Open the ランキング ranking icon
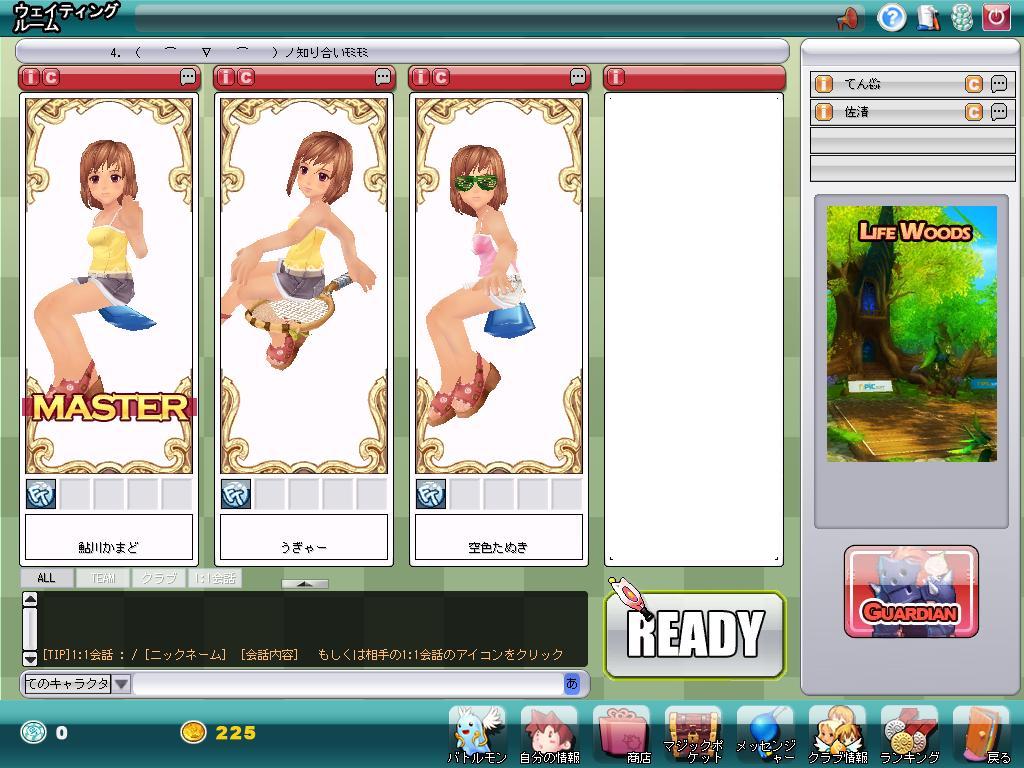This screenshot has height=768, width=1024. pos(909,734)
